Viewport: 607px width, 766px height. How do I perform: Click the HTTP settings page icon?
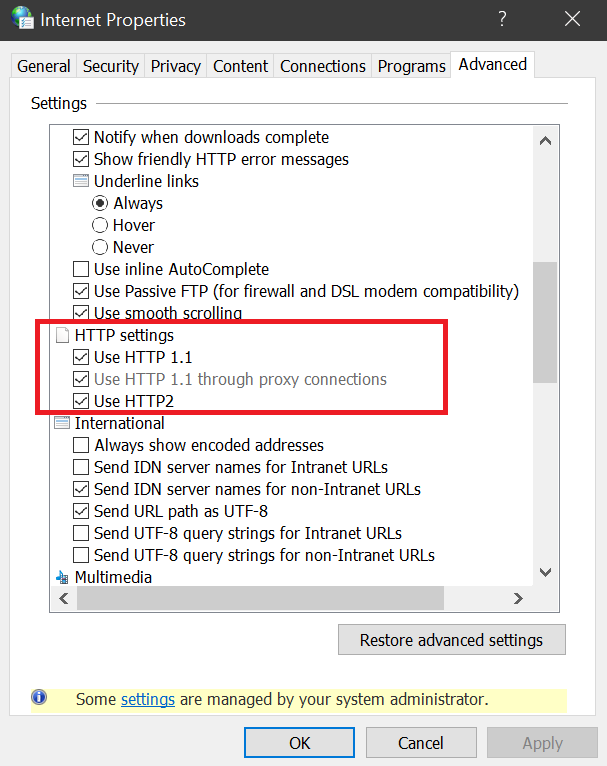[x=62, y=336]
